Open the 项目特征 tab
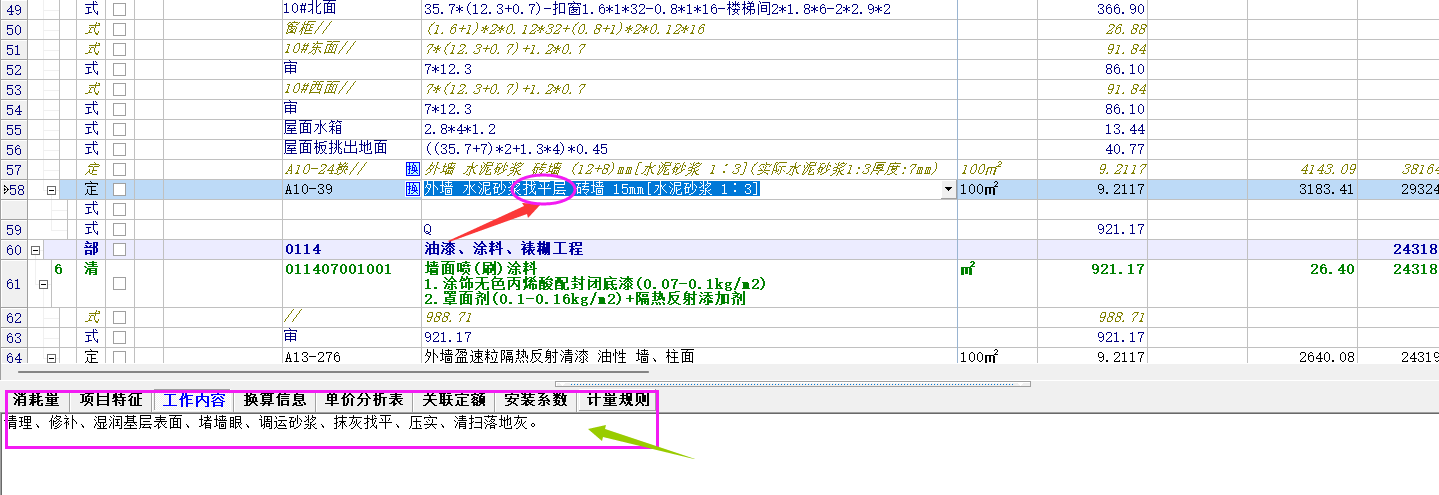 [111, 400]
